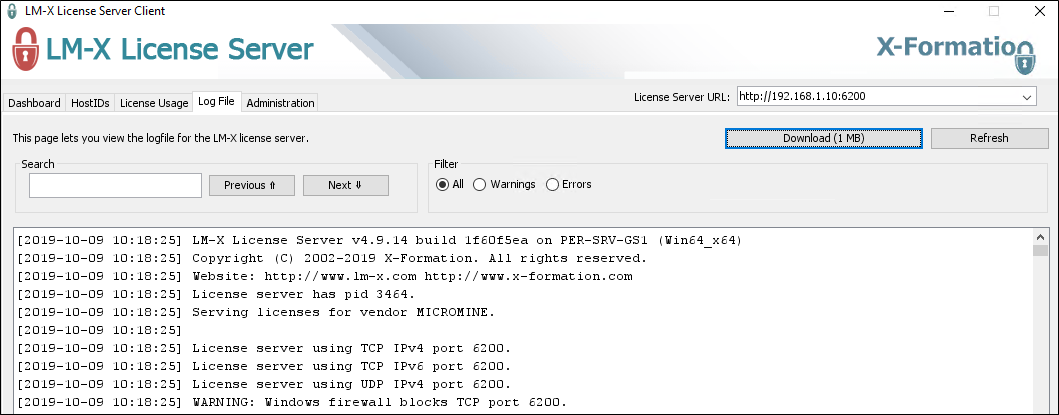
Task: Click the Refresh button
Action: click(989, 138)
